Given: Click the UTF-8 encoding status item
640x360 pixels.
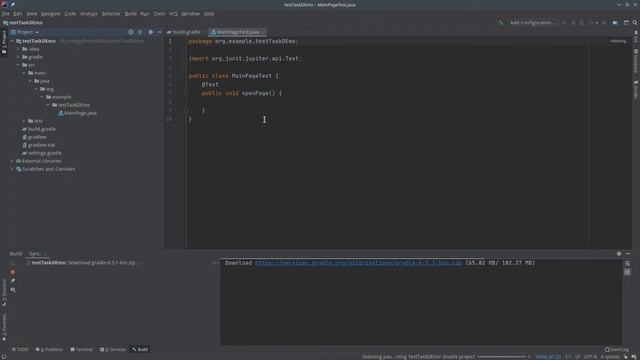Looking at the screenshot, I should pos(590,357).
